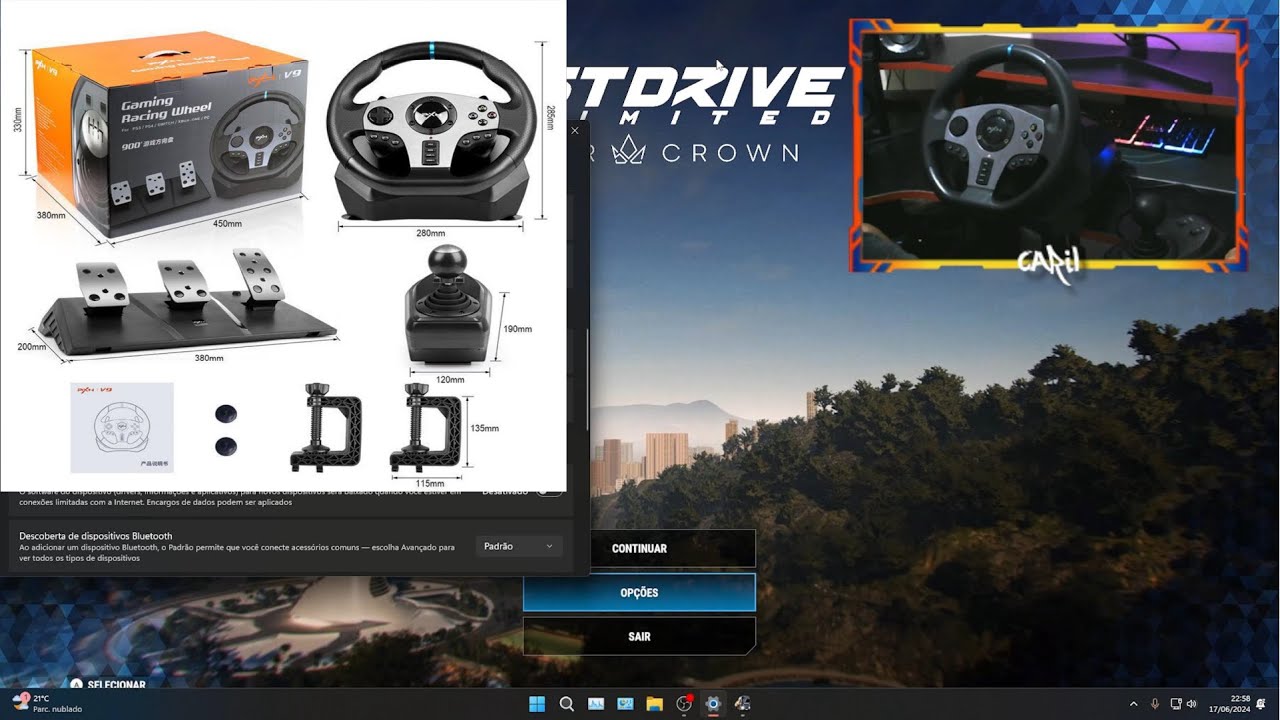The image size is (1280, 720).
Task: Open volume control in system tray
Action: click(1191, 704)
